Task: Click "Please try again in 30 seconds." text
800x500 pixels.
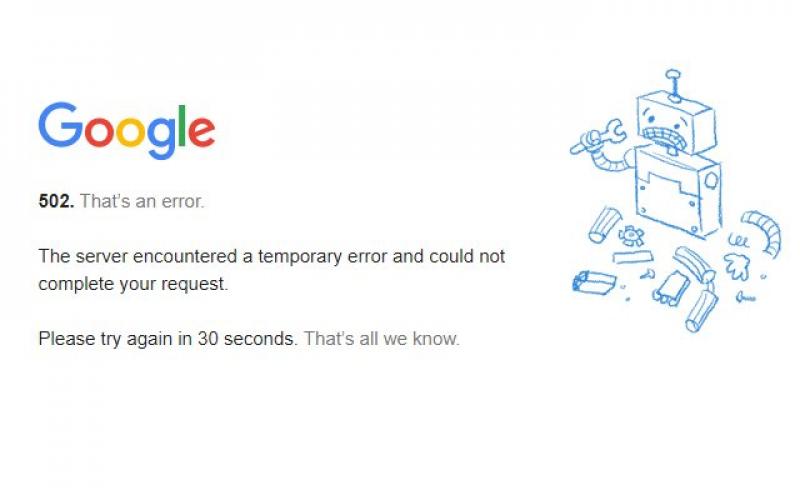Action: coord(168,339)
